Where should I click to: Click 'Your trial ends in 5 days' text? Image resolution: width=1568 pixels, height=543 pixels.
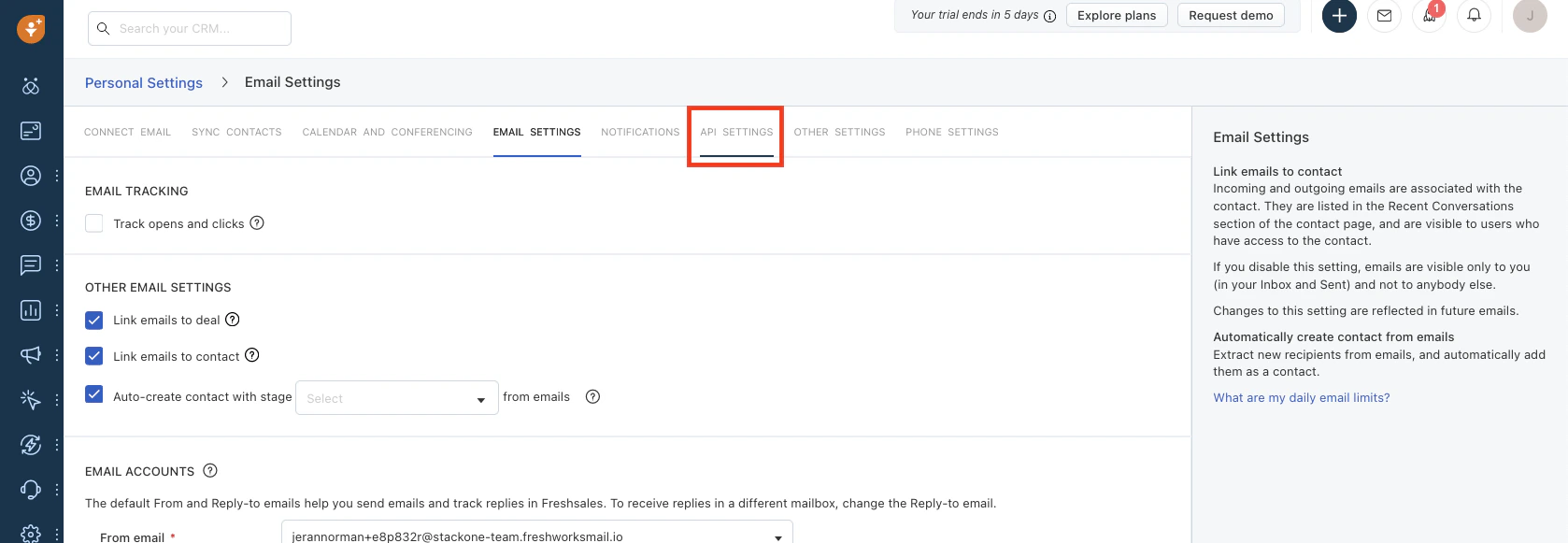pos(975,15)
